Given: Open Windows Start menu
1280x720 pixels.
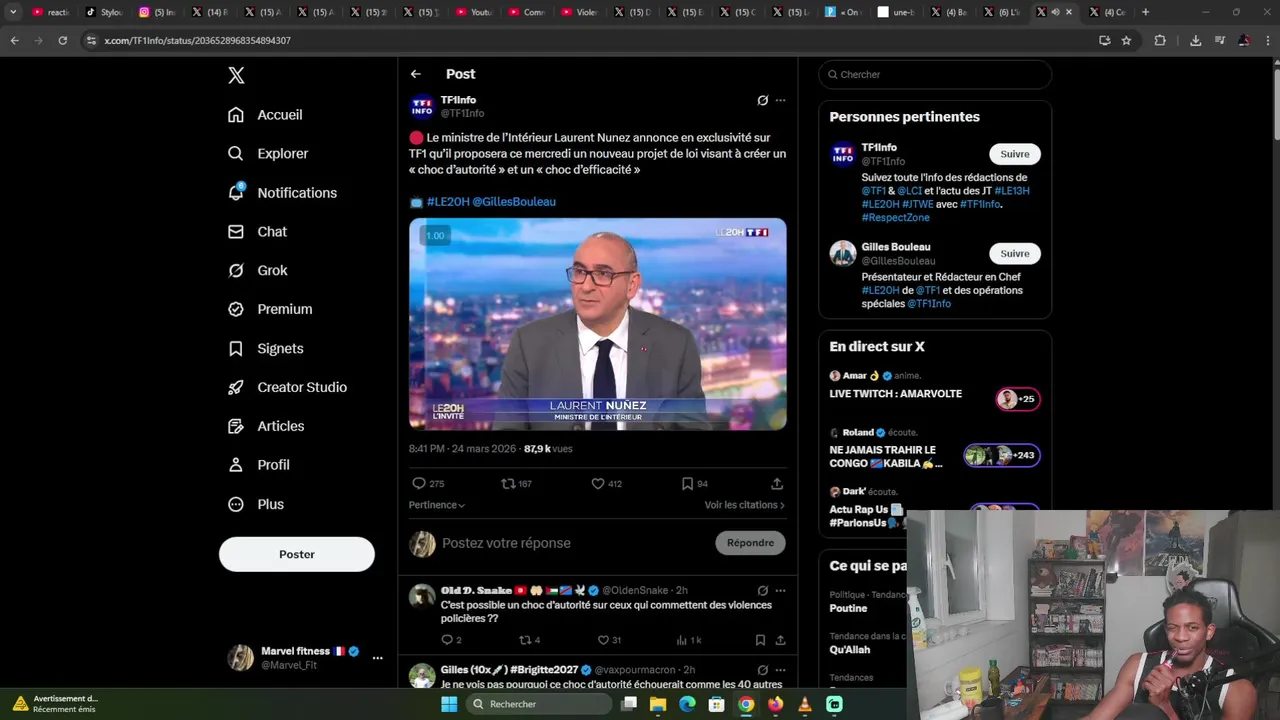Looking at the screenshot, I should click(449, 704).
